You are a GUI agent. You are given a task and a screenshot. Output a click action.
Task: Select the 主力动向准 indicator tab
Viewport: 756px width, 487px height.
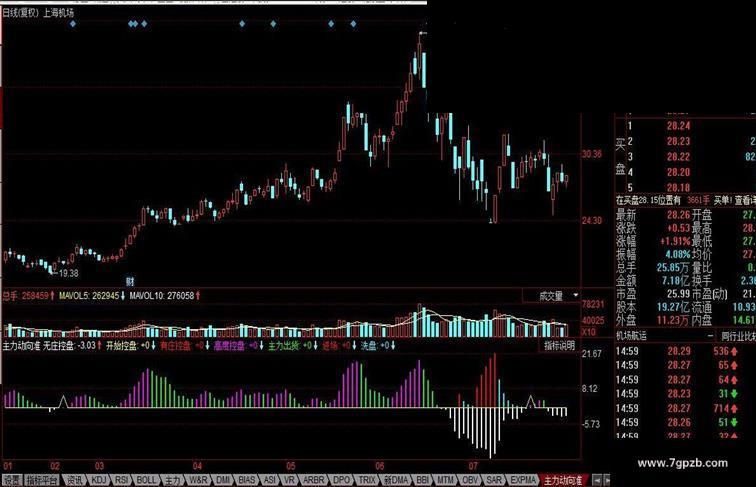point(563,480)
